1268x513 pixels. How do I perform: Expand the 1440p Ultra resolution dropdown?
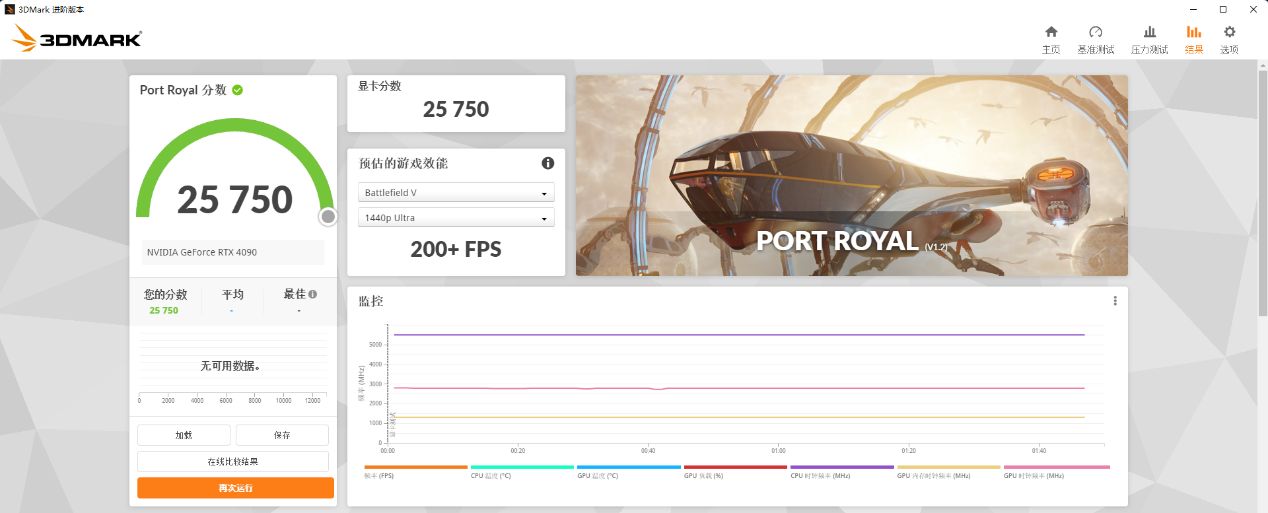456,217
